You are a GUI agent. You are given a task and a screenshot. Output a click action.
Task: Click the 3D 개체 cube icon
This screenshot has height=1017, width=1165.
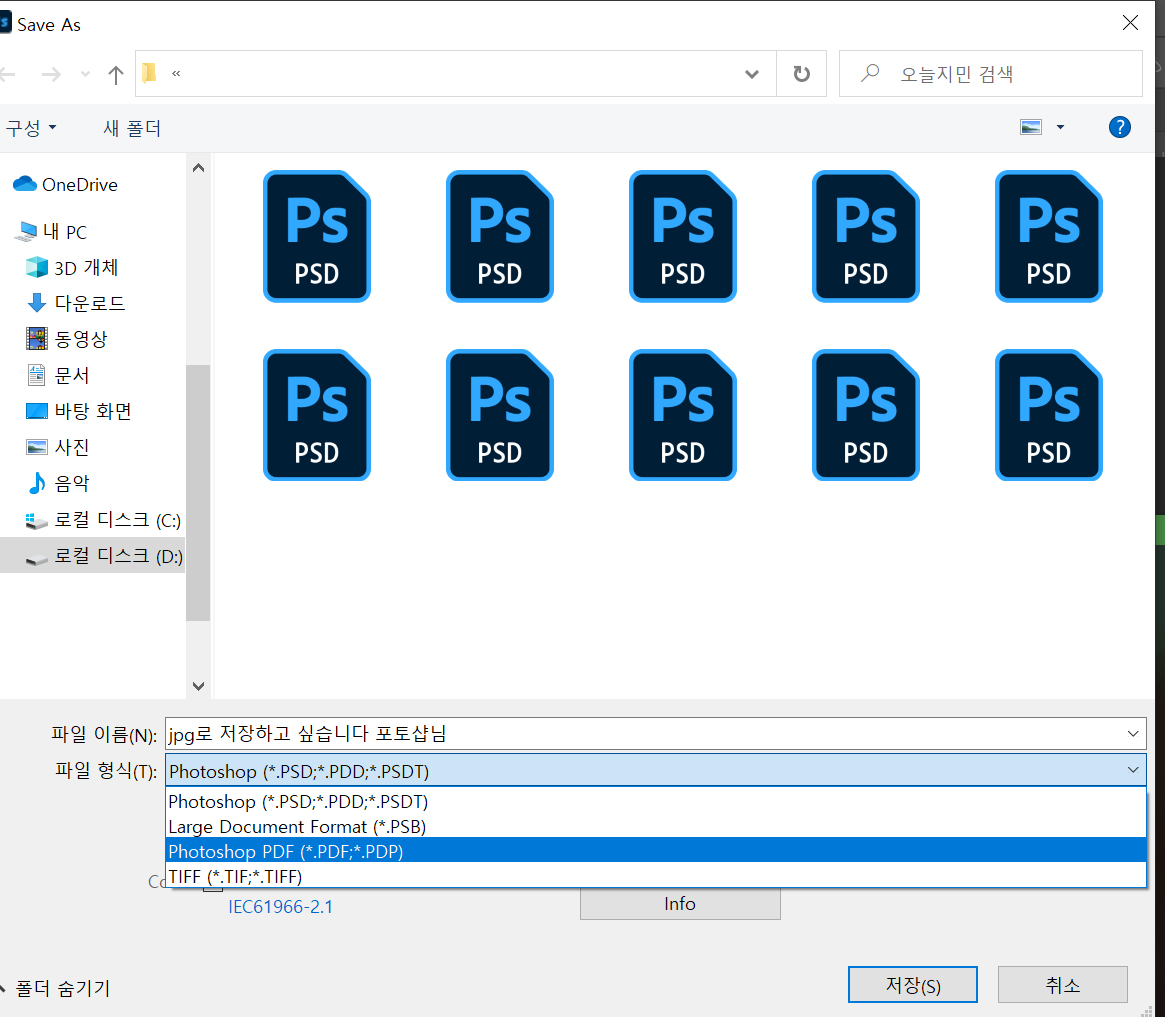click(36, 267)
